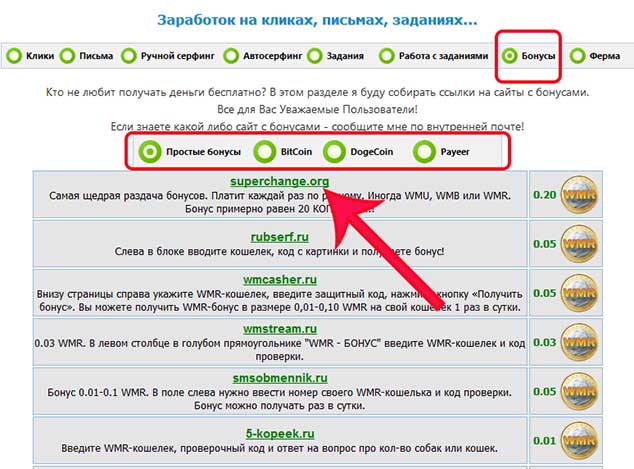This screenshot has width=634, height=469.
Task: Click the 0.03 bonus amount
Action: click(545, 342)
